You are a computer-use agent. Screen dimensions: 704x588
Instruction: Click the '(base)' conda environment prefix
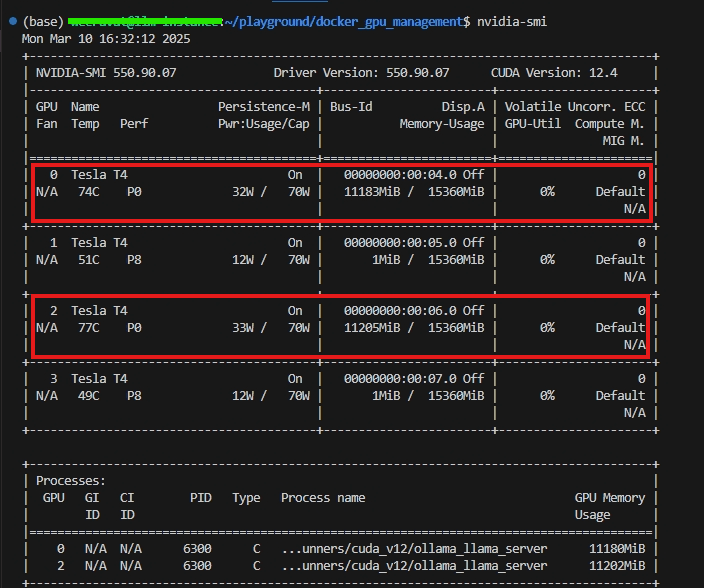coord(43,22)
